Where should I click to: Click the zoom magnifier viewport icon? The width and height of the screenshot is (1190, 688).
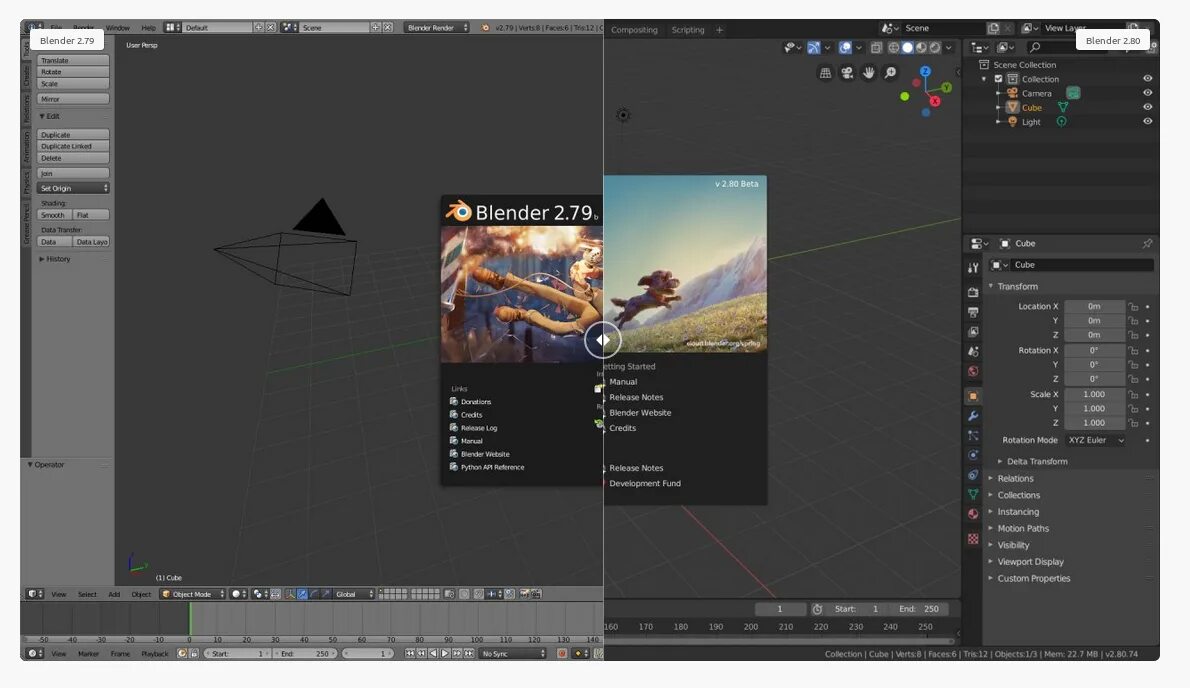click(x=890, y=73)
